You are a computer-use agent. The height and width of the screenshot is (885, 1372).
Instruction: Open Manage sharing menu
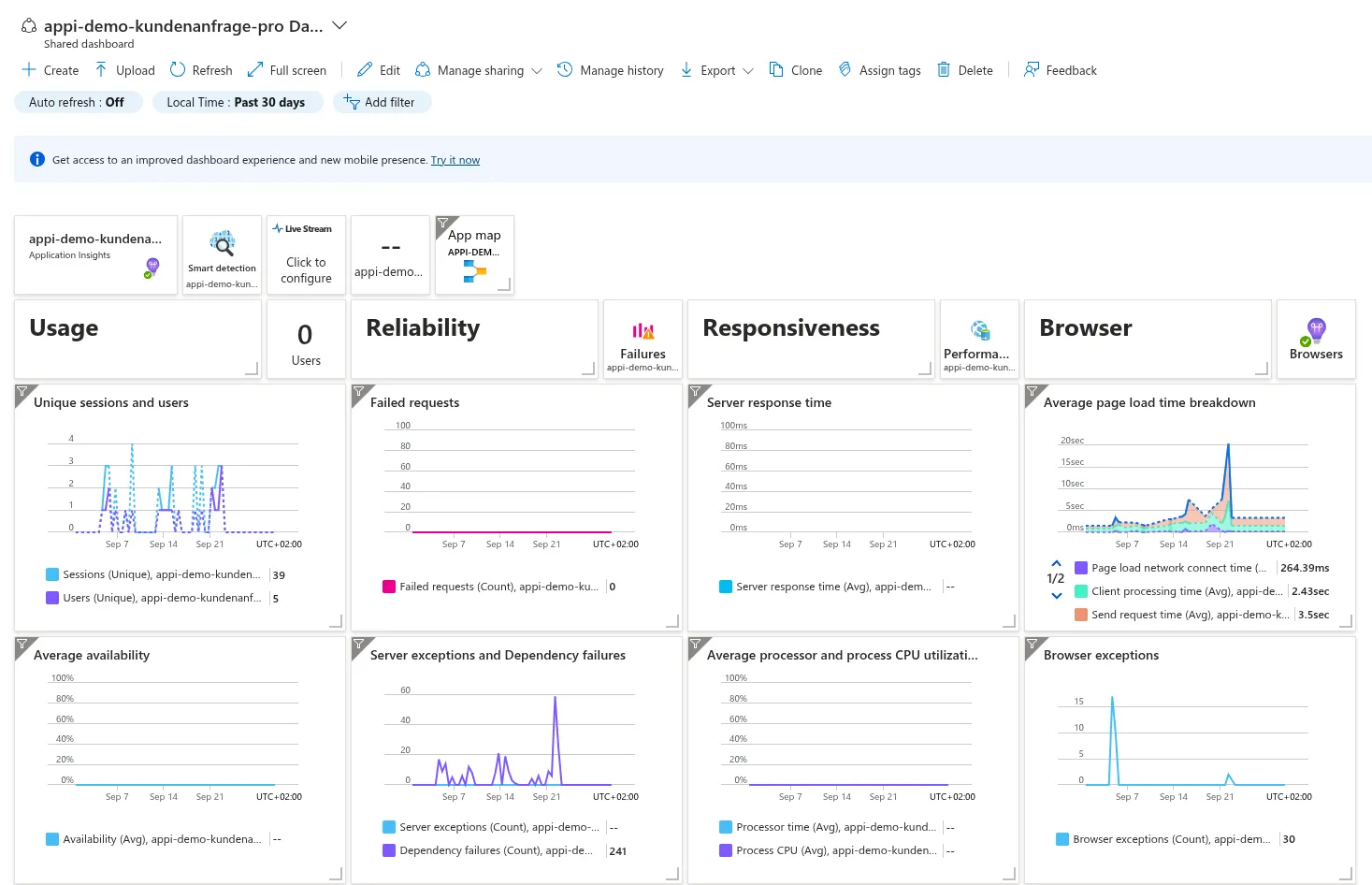(x=479, y=70)
